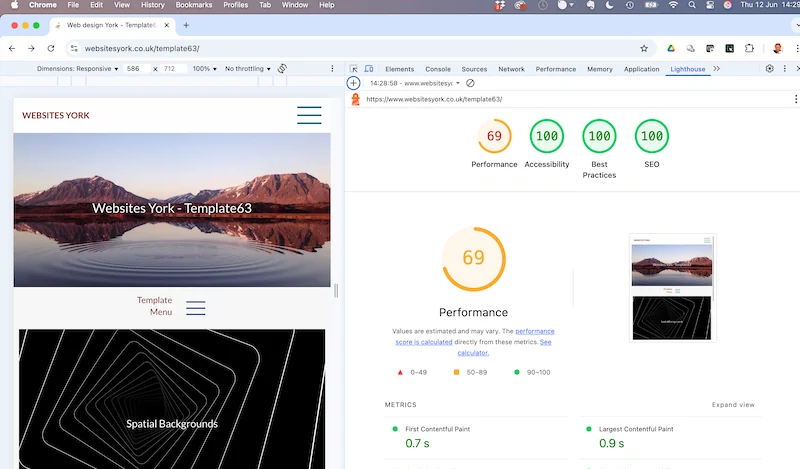This screenshot has height=469, width=800.
Task: Click the Template Menu text link
Action: [154, 306]
